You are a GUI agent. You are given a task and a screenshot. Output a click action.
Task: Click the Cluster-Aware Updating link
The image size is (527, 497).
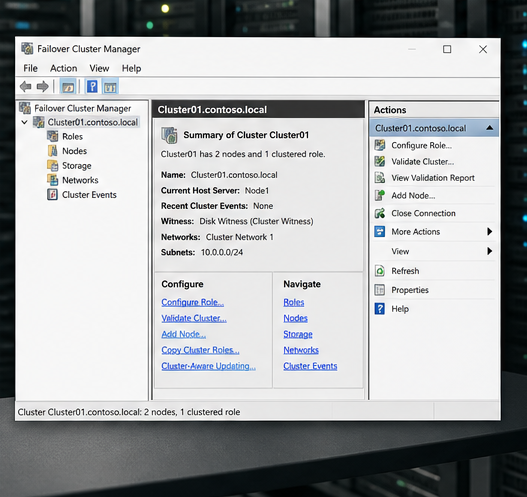[208, 366]
